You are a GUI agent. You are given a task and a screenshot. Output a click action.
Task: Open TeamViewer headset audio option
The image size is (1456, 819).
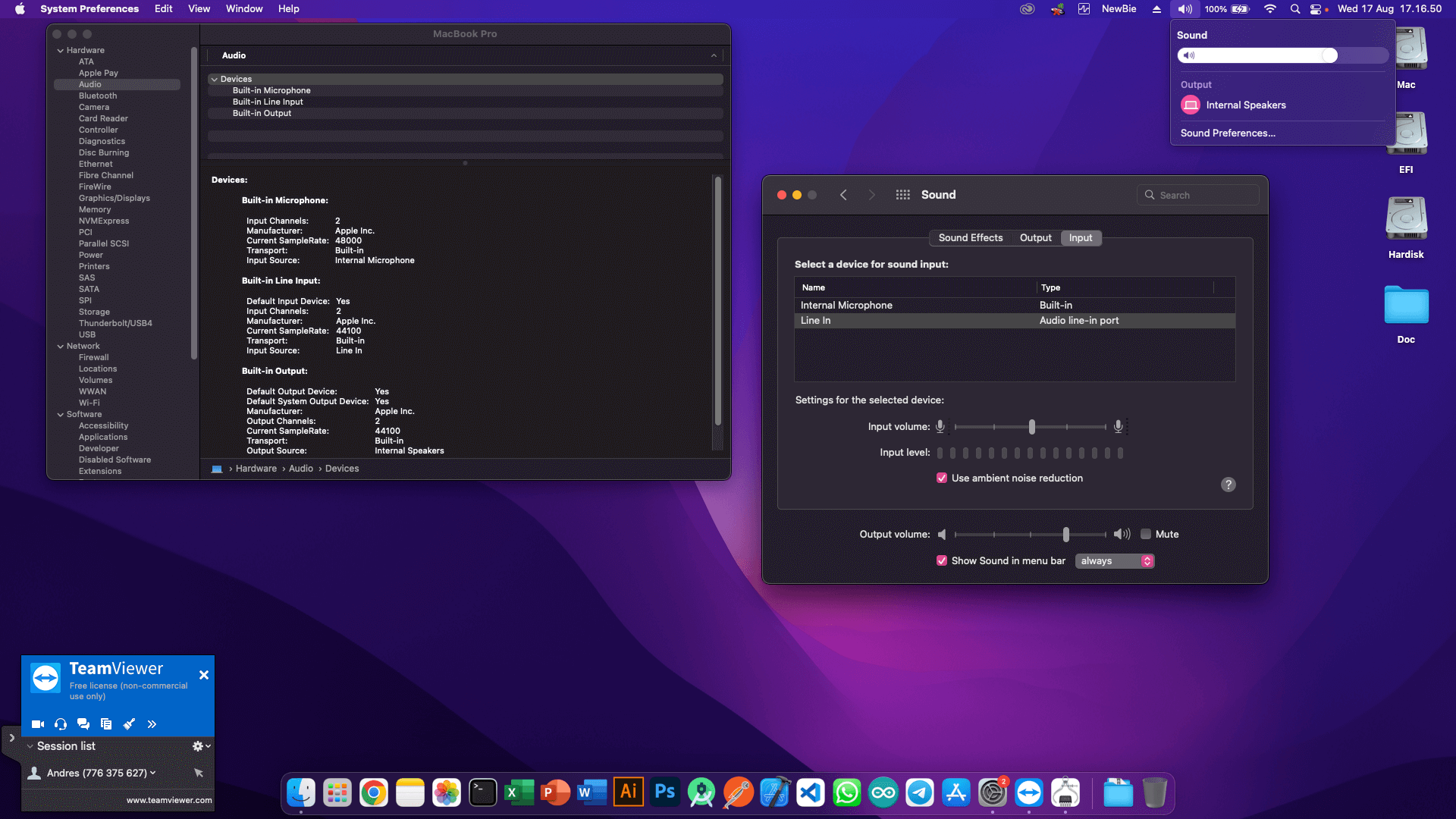(61, 724)
